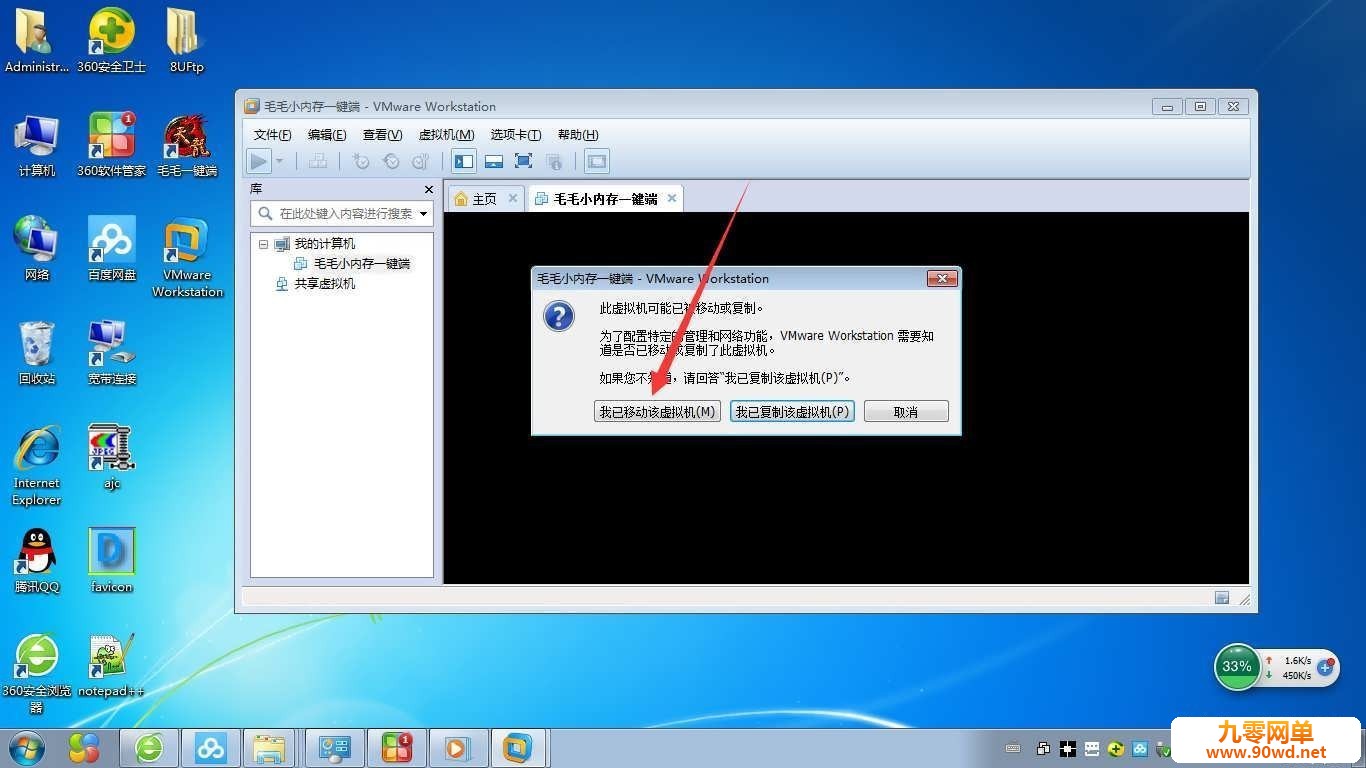The width and height of the screenshot is (1366, 768).
Task: Click the take snapshot toolbar icon
Action: click(x=361, y=161)
